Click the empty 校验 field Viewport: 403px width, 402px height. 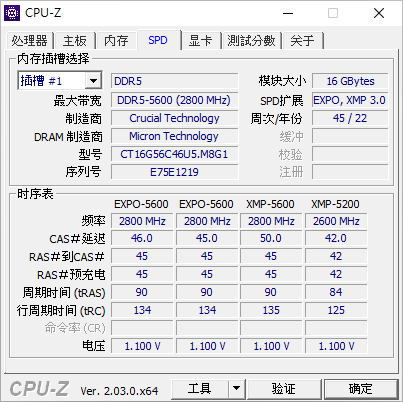point(350,154)
